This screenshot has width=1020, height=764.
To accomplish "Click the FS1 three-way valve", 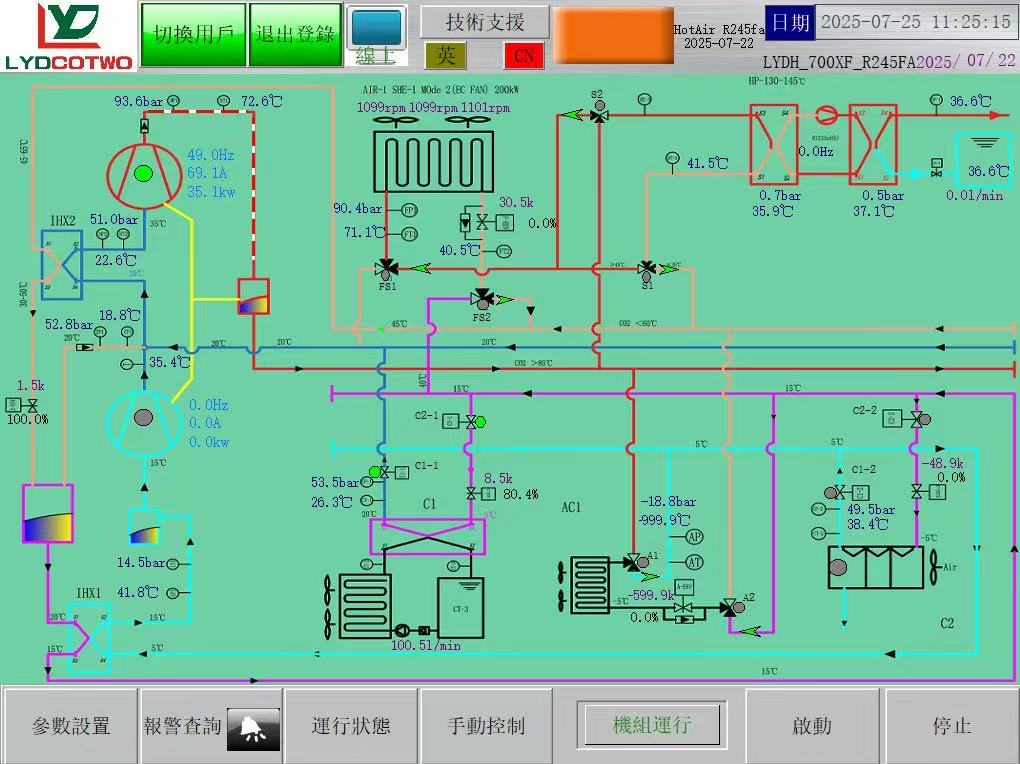I will click(386, 268).
